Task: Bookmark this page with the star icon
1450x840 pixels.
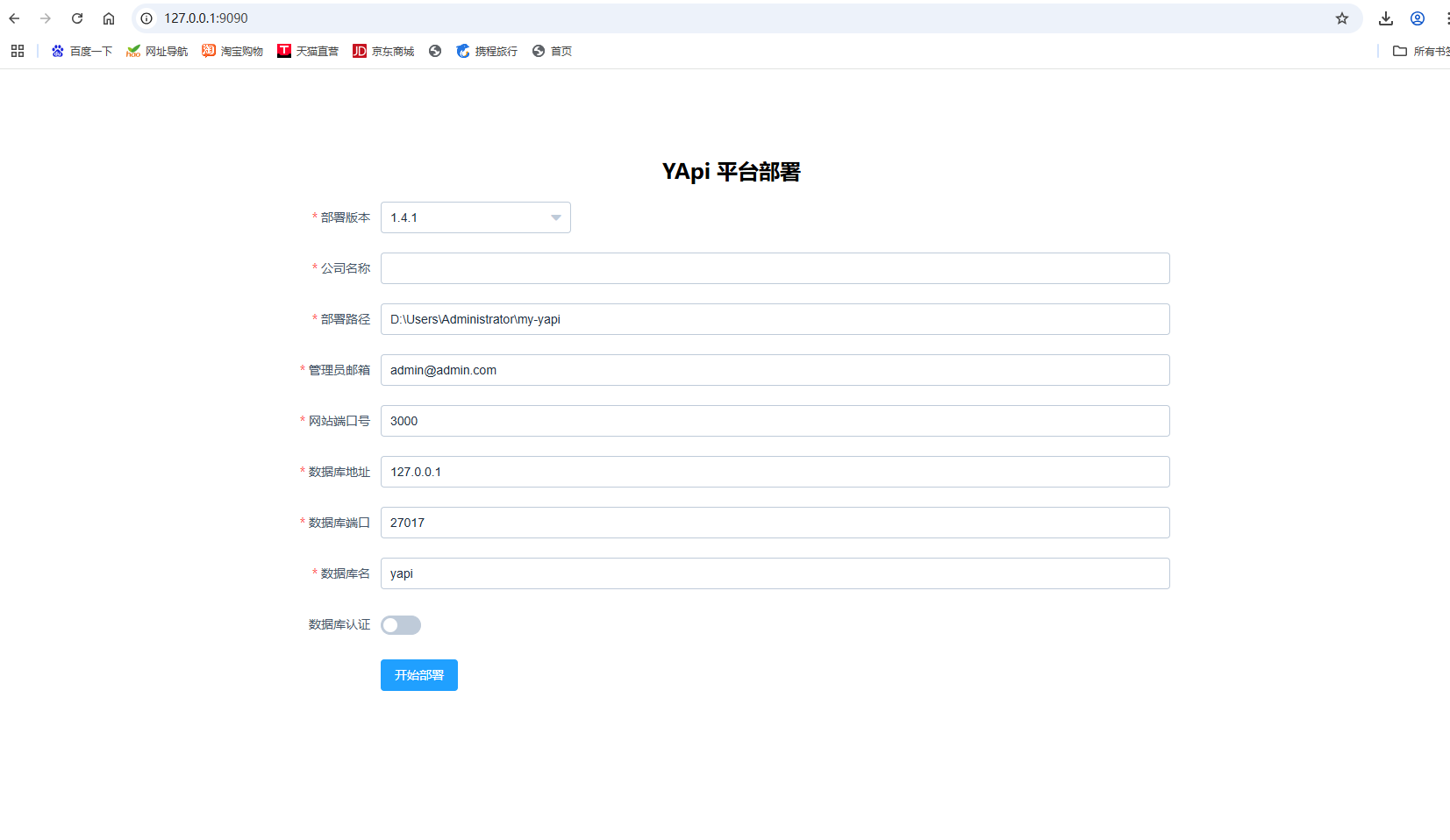Action: click(1342, 18)
